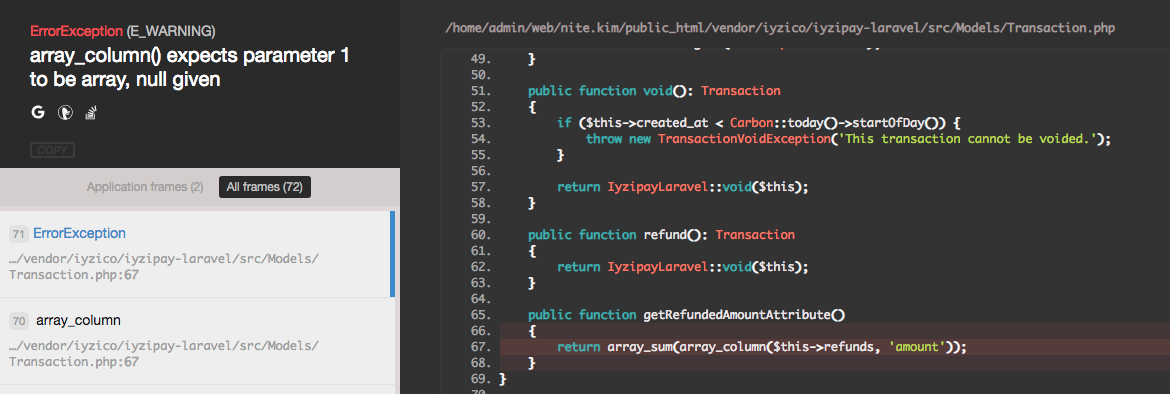This screenshot has height=394, width=1170.
Task: Search the error on Google icon
Action: pyautogui.click(x=38, y=113)
